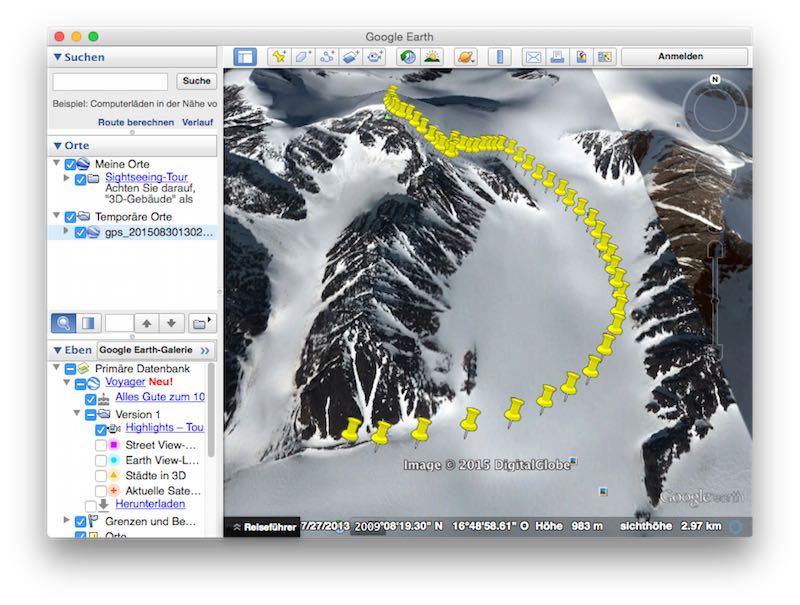Viewport: 800px width, 605px height.
Task: Focus the search text field
Action: coord(110,81)
